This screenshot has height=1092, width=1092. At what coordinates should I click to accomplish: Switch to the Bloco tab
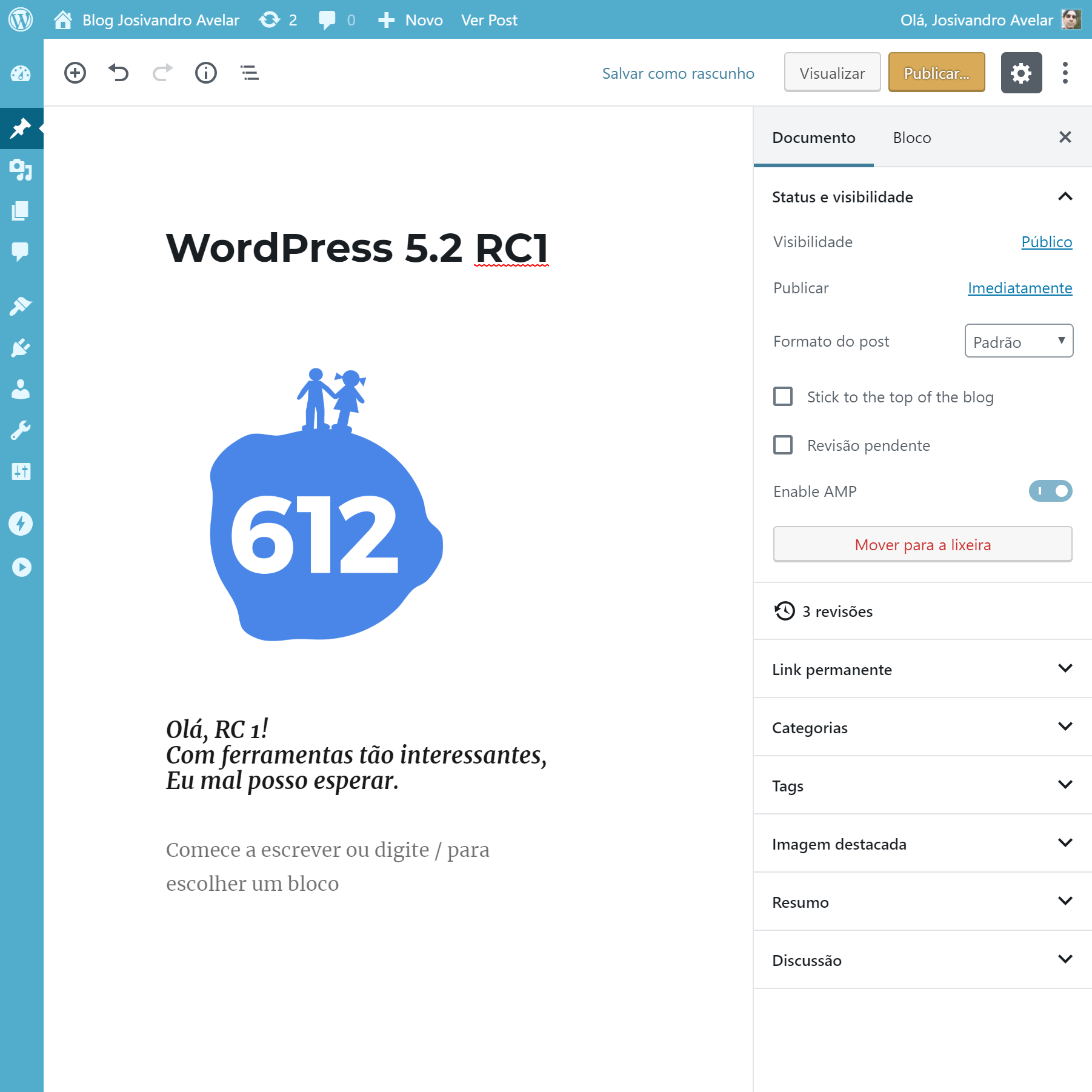pos(912,138)
